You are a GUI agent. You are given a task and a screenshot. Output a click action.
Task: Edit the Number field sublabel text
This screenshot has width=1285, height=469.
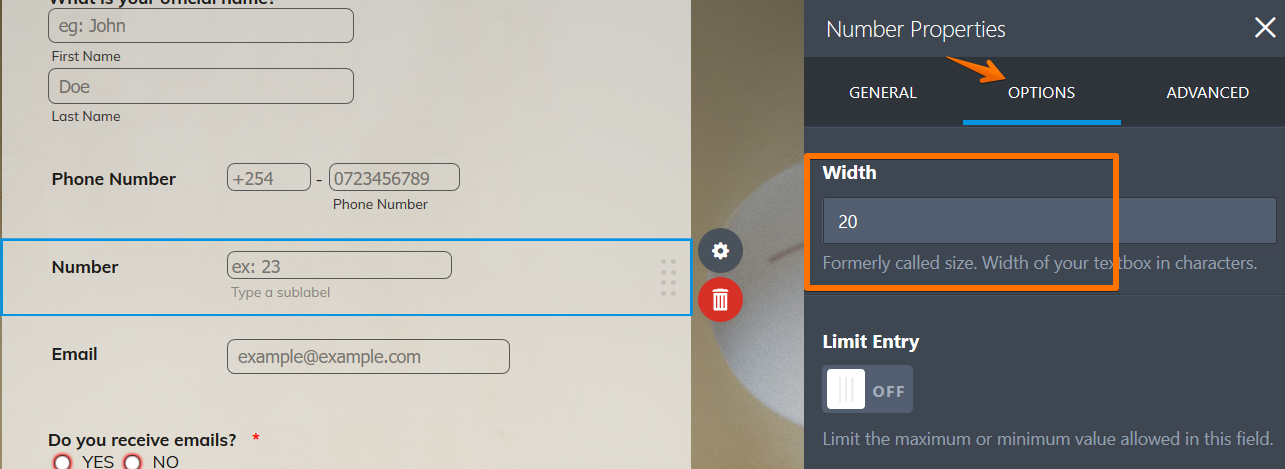click(x=280, y=293)
